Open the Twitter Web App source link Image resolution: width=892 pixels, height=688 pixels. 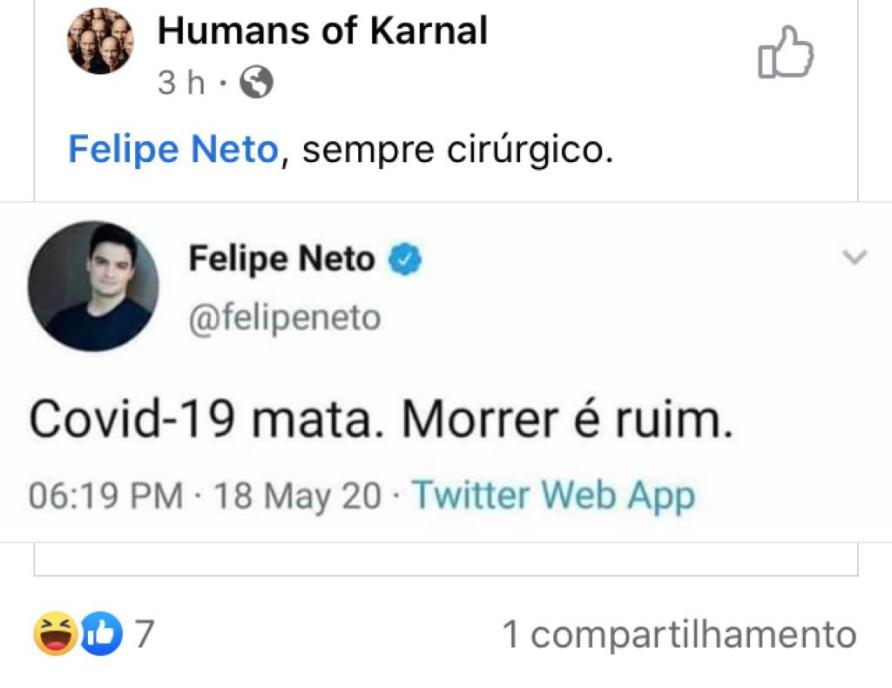pyautogui.click(x=553, y=495)
